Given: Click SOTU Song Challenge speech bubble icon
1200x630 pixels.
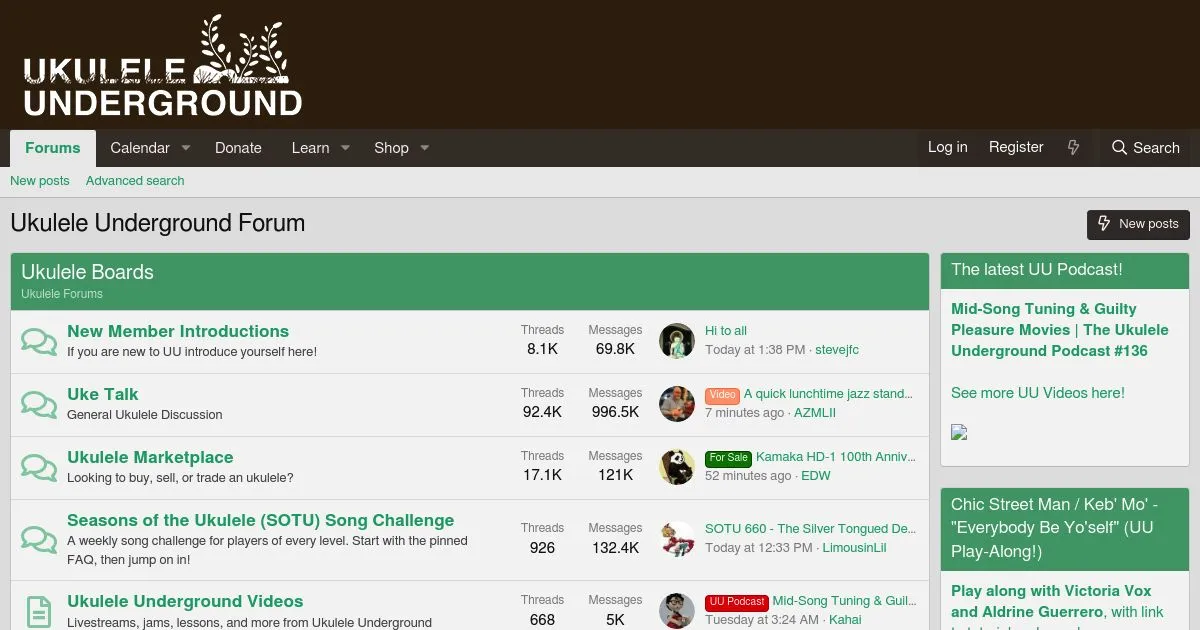Looking at the screenshot, I should point(39,539).
